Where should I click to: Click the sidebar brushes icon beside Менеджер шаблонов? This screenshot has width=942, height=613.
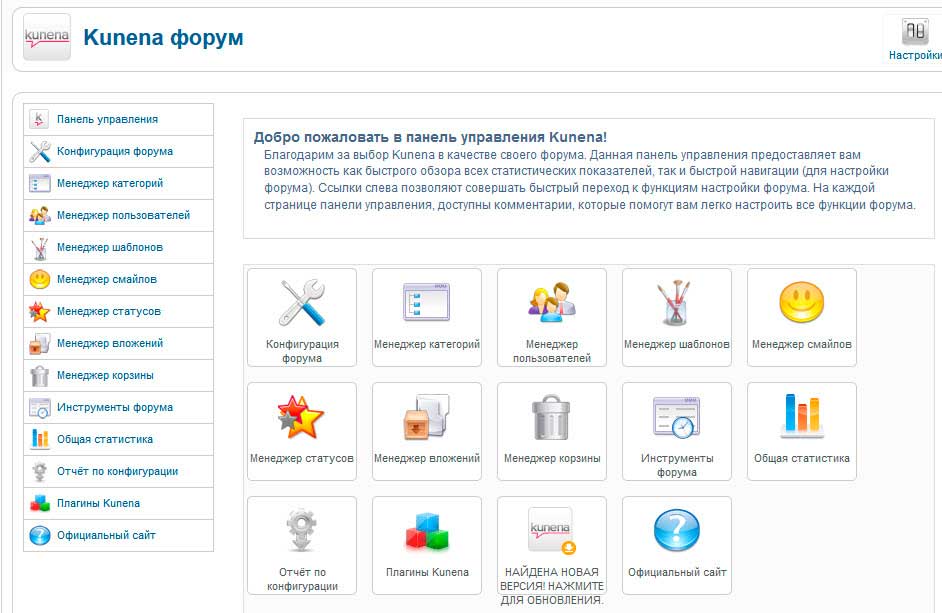(x=40, y=247)
